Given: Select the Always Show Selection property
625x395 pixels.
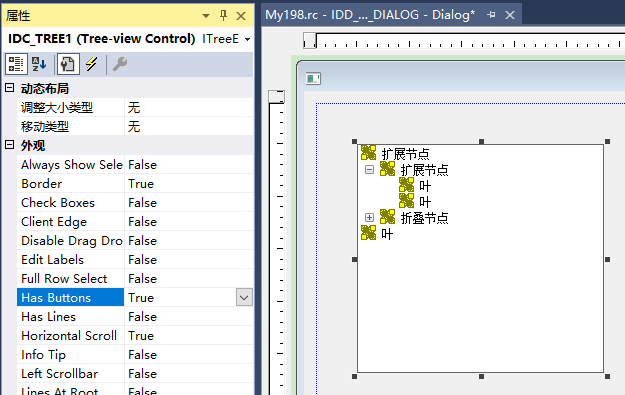Looking at the screenshot, I should (71, 164).
